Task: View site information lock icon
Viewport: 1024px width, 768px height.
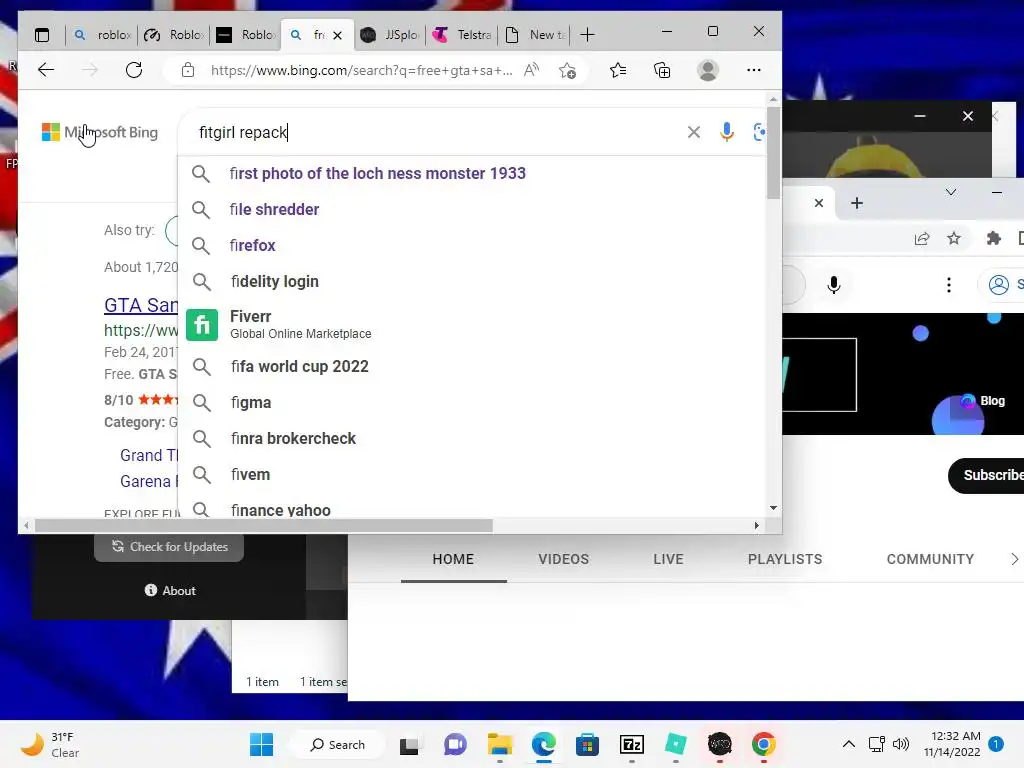Action: coord(188,70)
